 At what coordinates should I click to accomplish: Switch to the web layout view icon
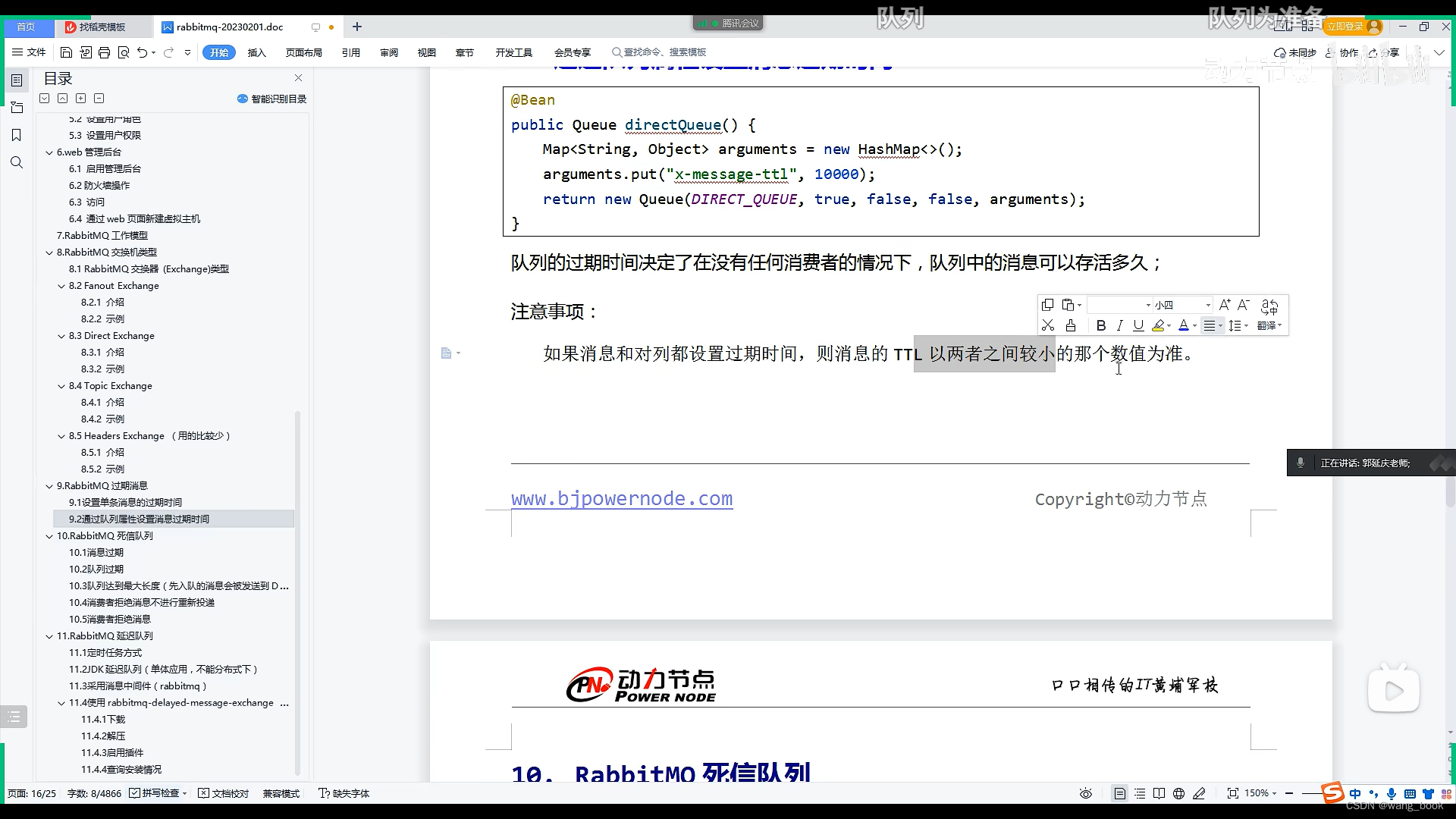pos(1178,793)
